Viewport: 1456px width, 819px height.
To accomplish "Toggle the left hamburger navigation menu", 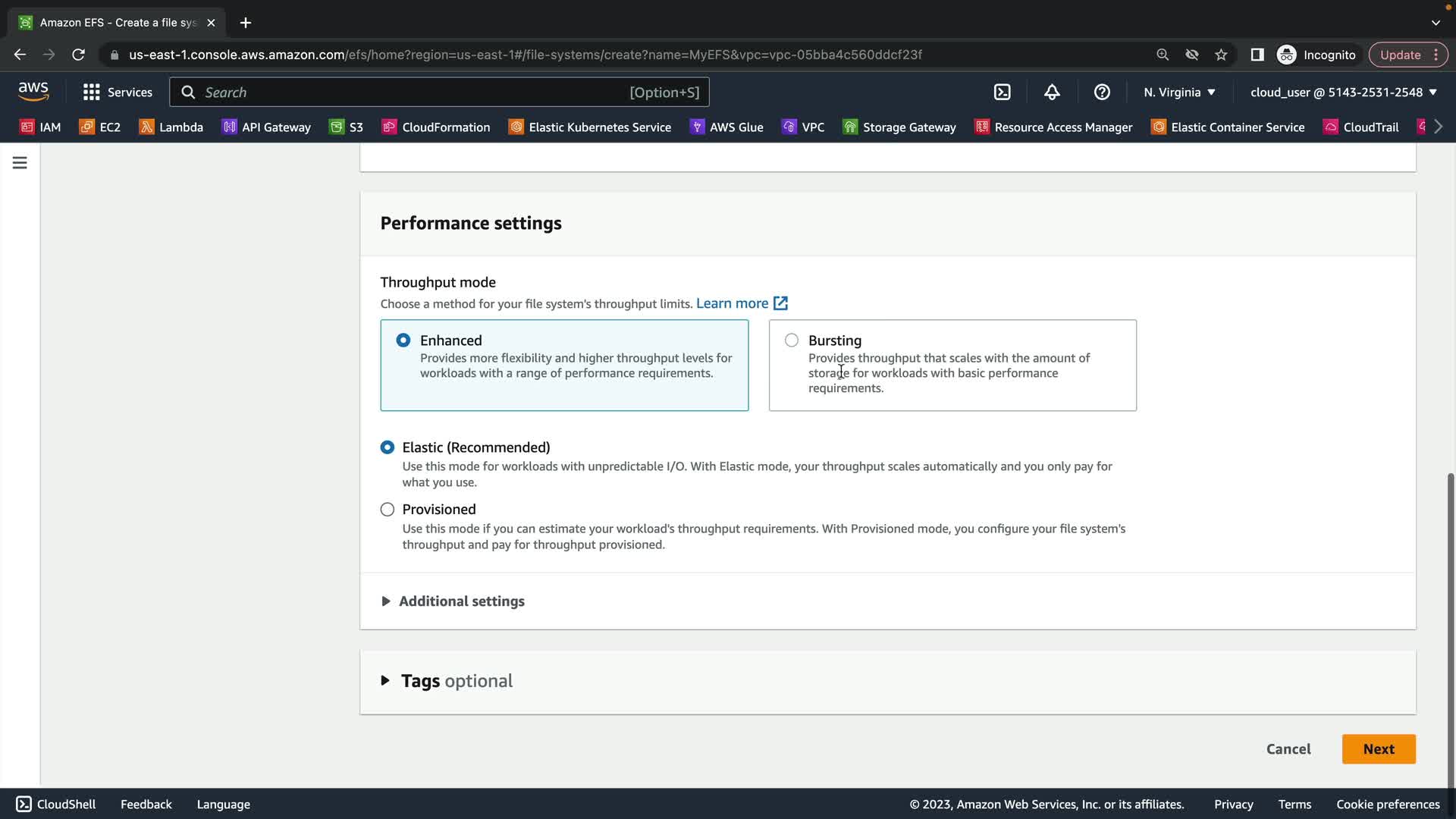I will point(20,163).
